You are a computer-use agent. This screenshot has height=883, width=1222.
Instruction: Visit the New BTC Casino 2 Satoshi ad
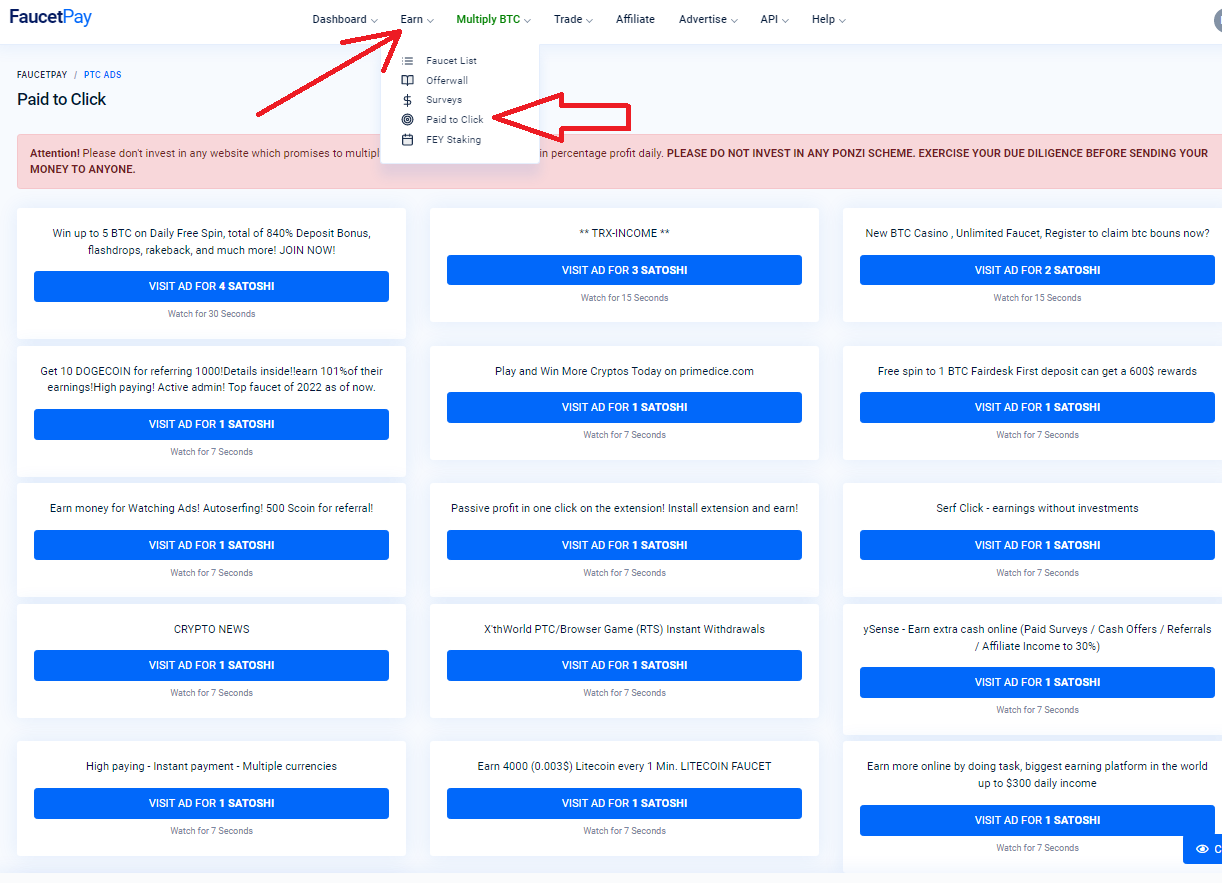1037,270
